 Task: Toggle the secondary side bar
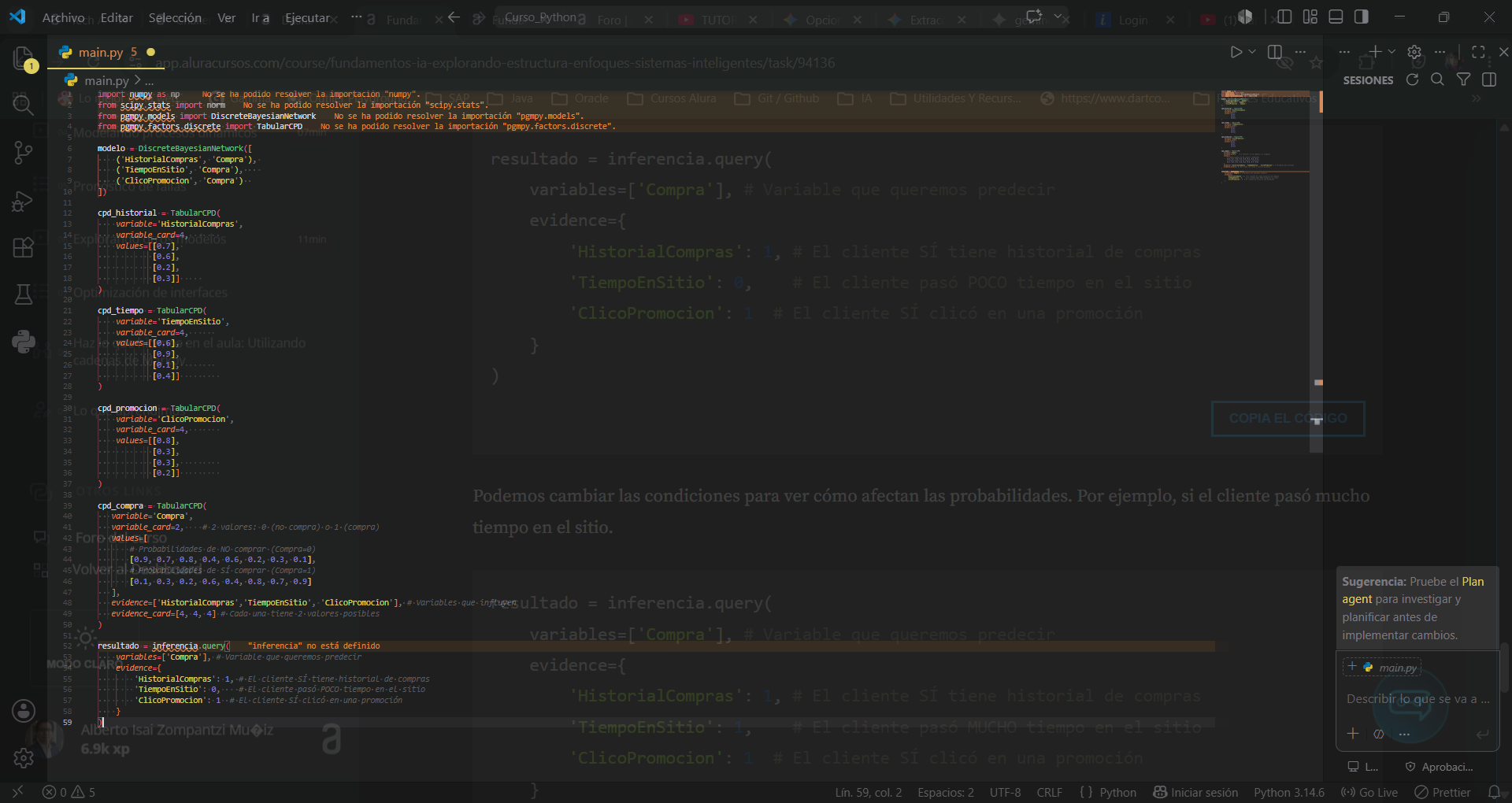(1362, 17)
